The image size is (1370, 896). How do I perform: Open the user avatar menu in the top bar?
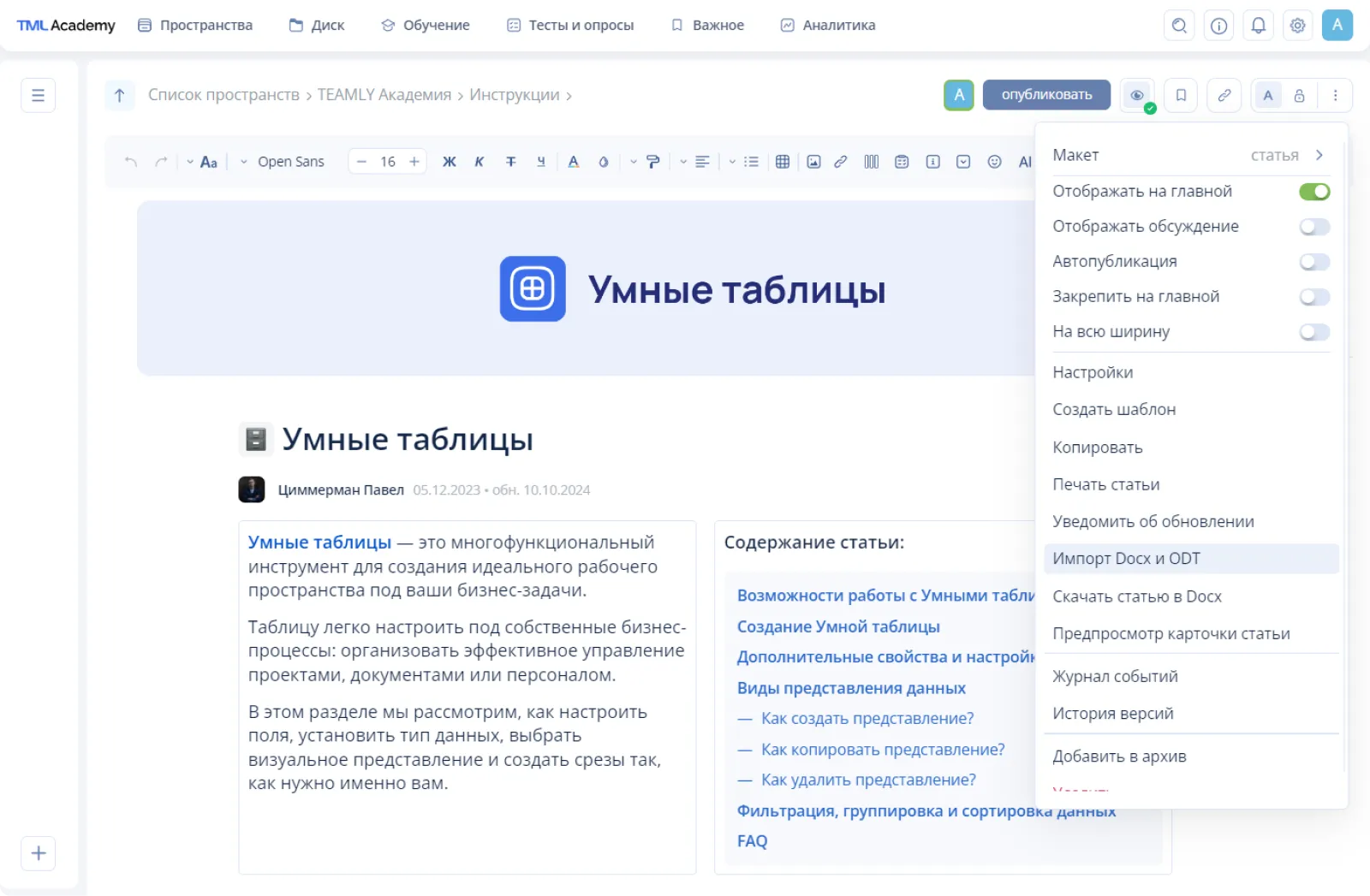[1337, 25]
